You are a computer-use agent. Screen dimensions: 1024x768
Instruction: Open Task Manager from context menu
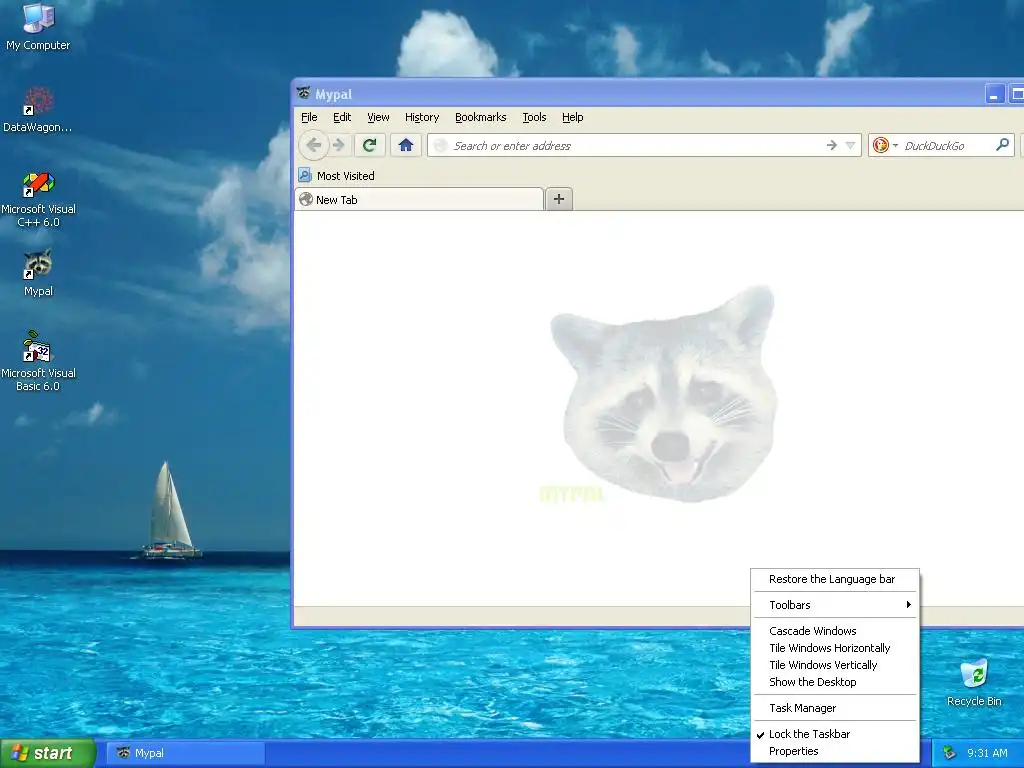[x=835, y=708]
